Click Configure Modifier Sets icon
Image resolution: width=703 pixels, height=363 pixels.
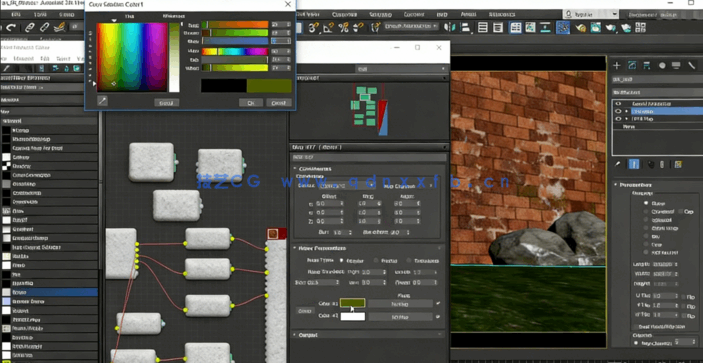tap(678, 164)
